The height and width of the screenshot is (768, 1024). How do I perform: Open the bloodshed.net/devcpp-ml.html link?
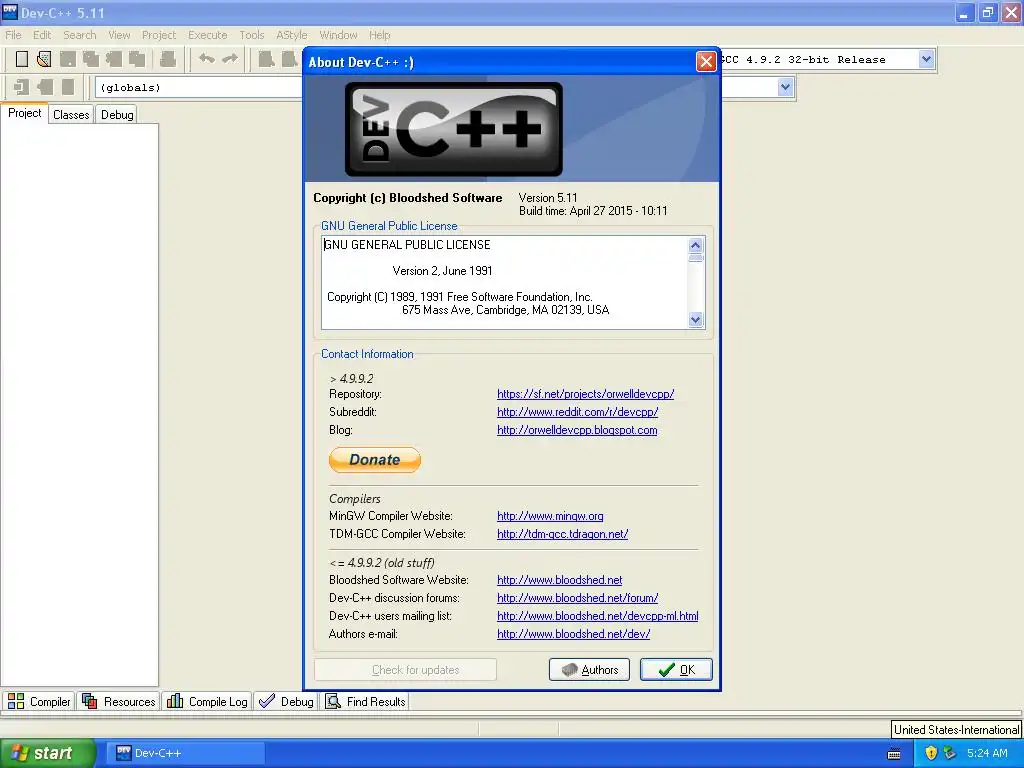[x=598, y=616]
